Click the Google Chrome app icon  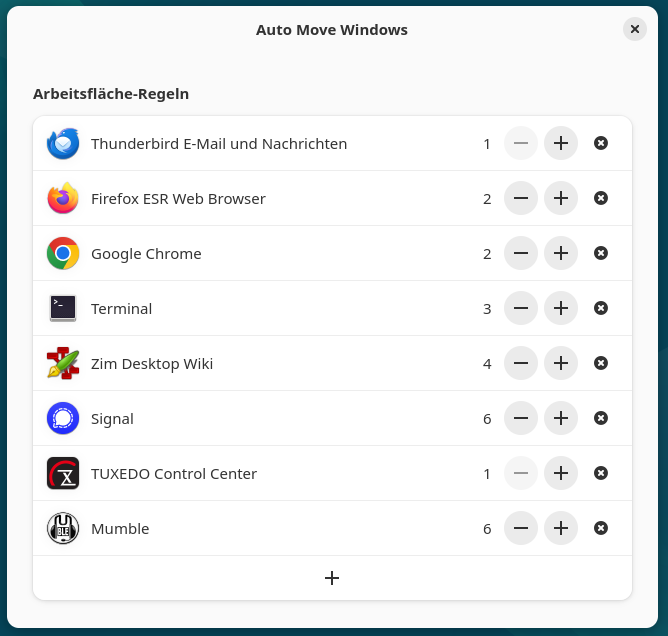point(63,253)
